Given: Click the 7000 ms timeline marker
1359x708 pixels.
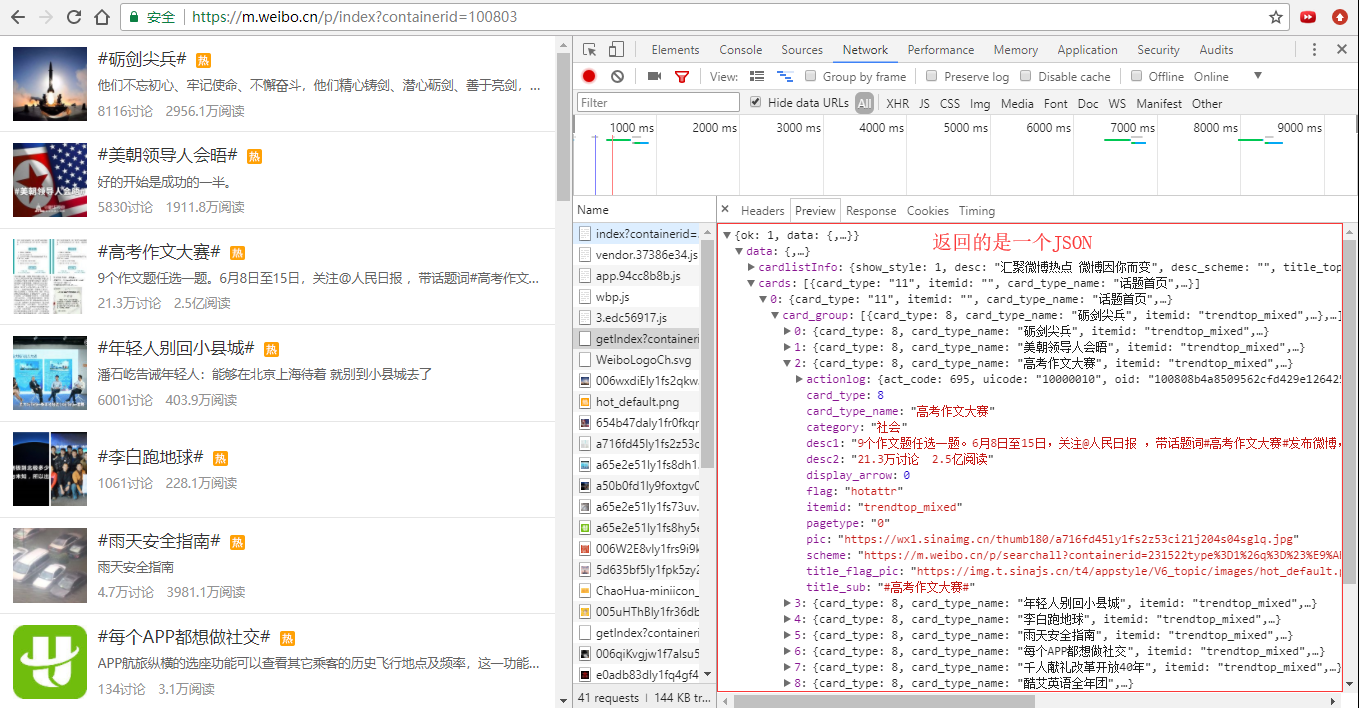Looking at the screenshot, I should 1131,127.
